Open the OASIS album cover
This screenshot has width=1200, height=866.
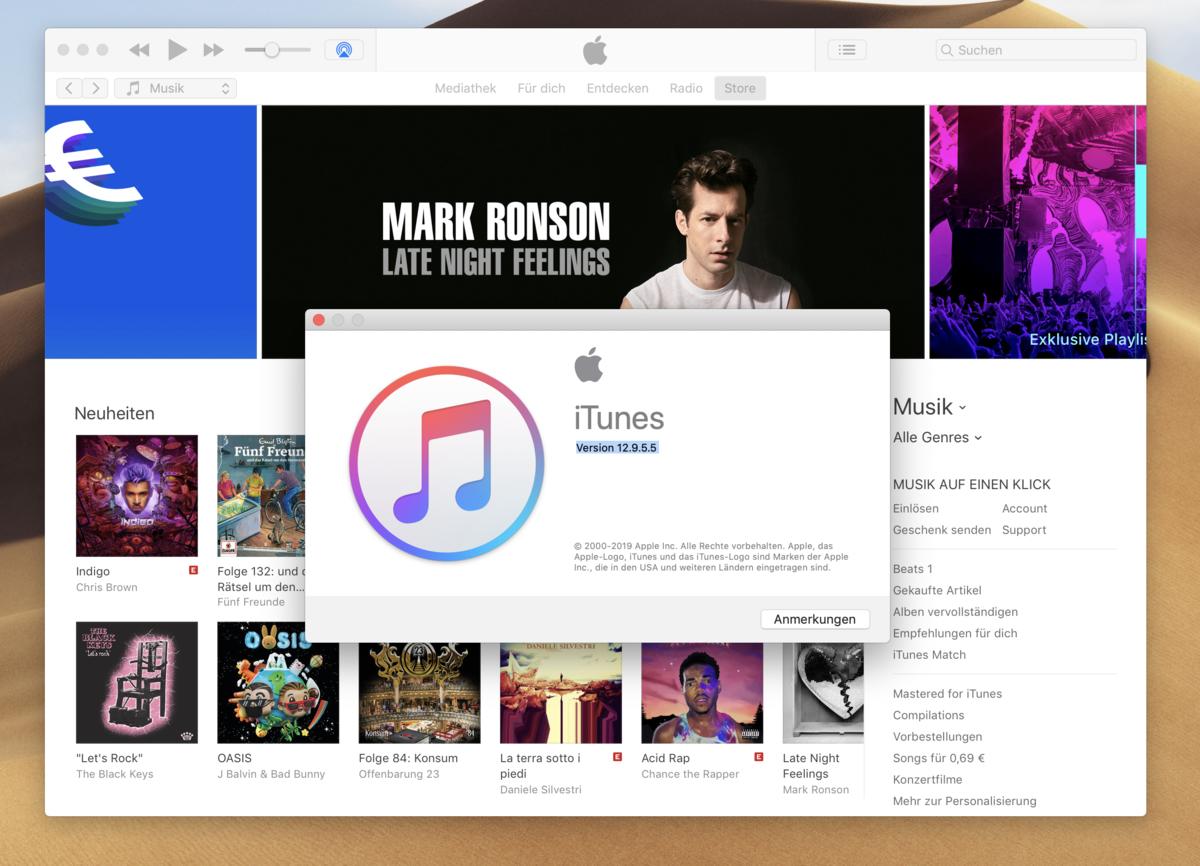point(278,683)
